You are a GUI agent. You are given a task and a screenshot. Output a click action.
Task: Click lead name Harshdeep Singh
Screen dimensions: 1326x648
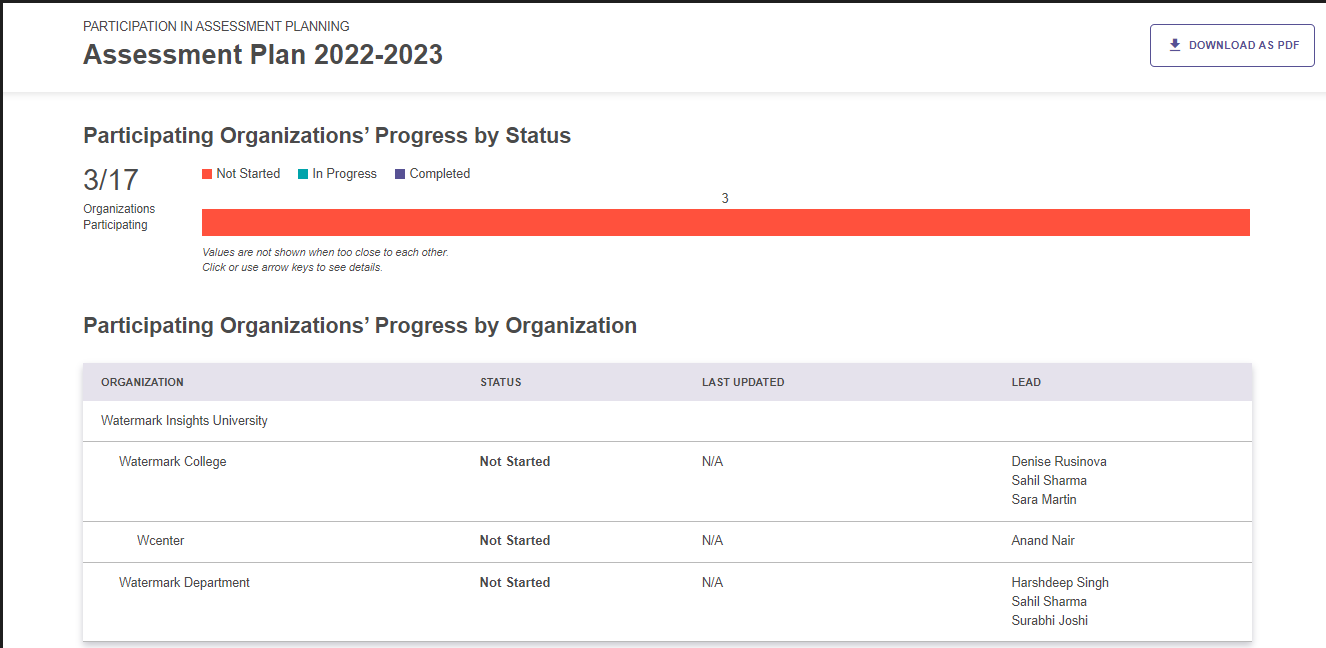pos(1060,583)
